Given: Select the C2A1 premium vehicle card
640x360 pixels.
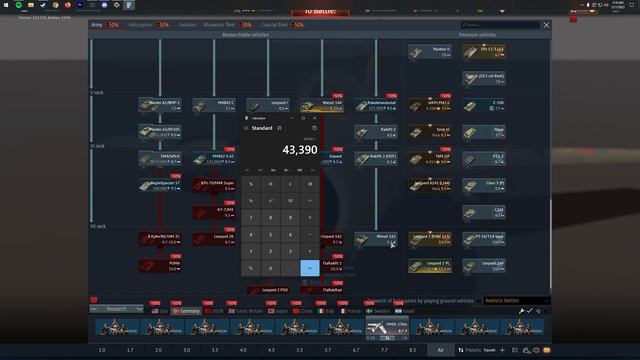Looking at the screenshot, I should point(484,212).
